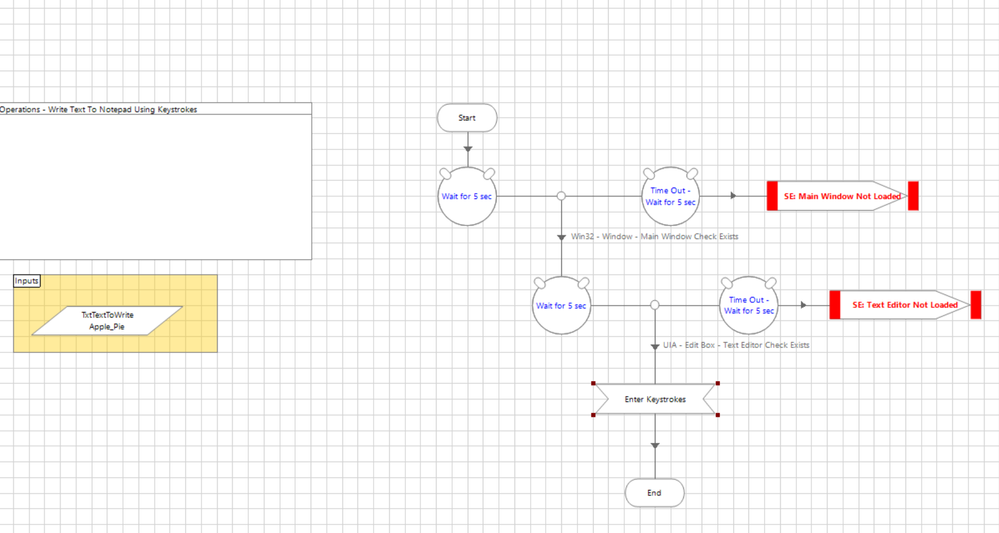The height and width of the screenshot is (533, 999).
Task: Click the wait choice node after second Wait stage
Action: coord(654,305)
